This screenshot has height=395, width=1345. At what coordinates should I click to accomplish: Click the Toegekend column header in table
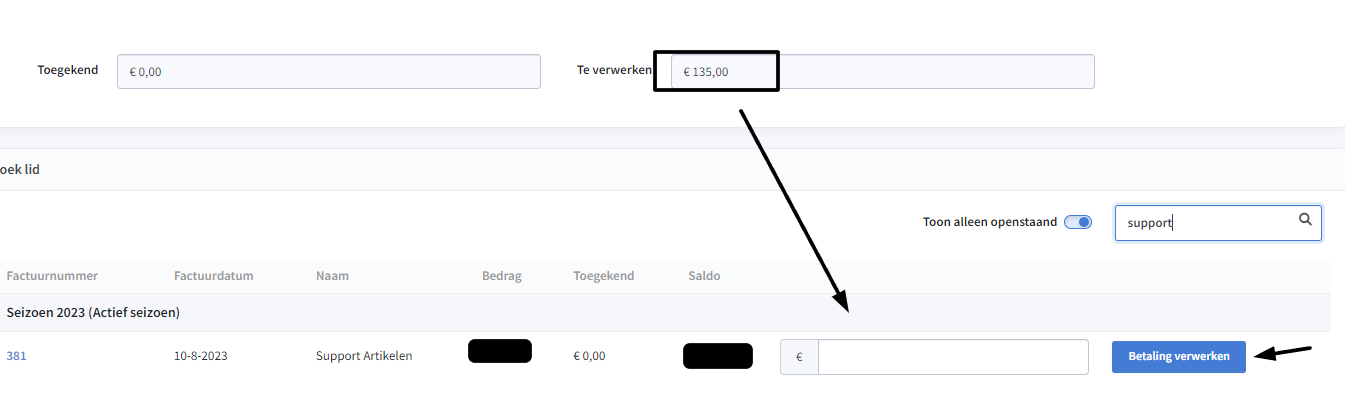(x=604, y=276)
